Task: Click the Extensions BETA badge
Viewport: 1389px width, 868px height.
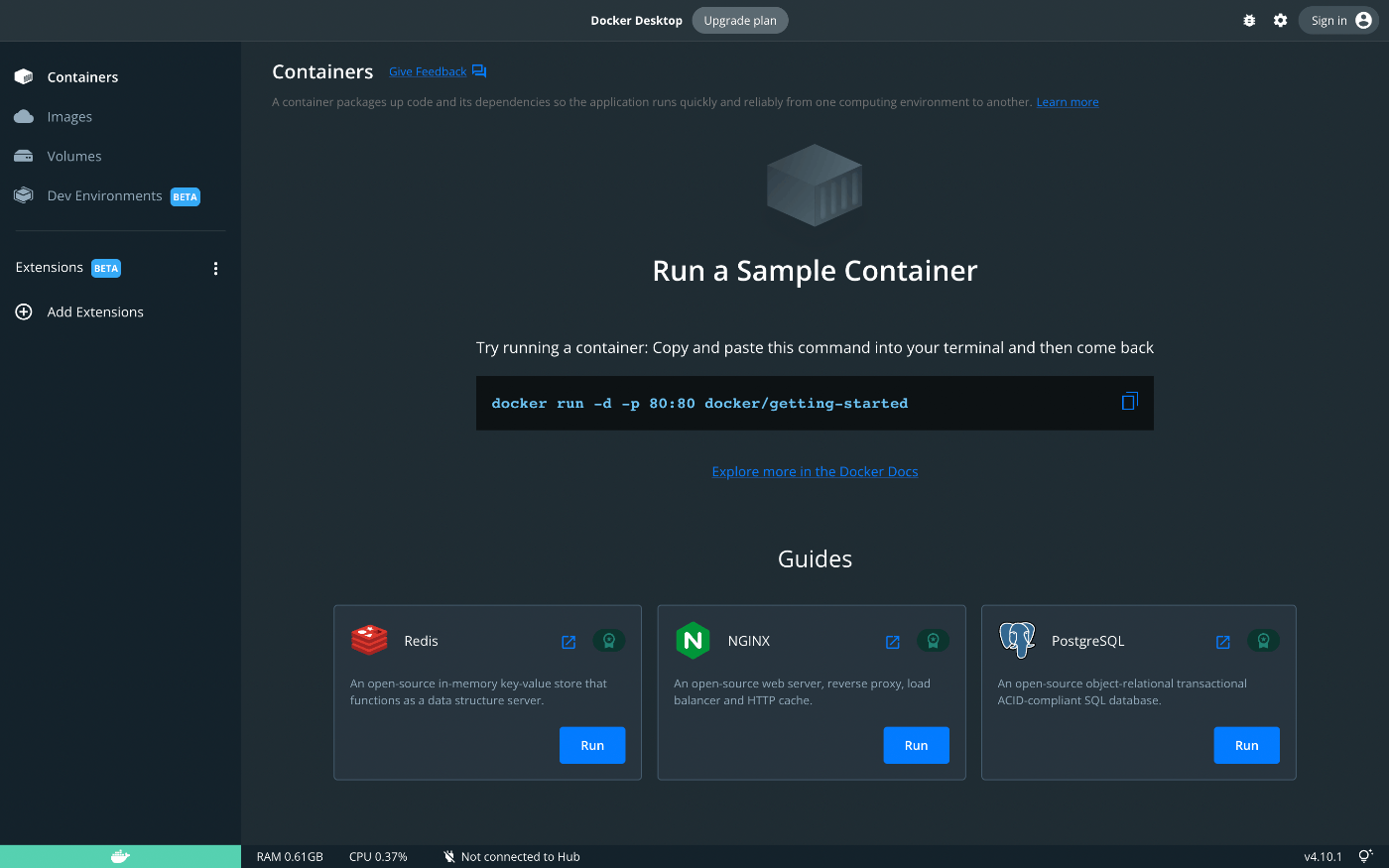Action: tap(106, 268)
